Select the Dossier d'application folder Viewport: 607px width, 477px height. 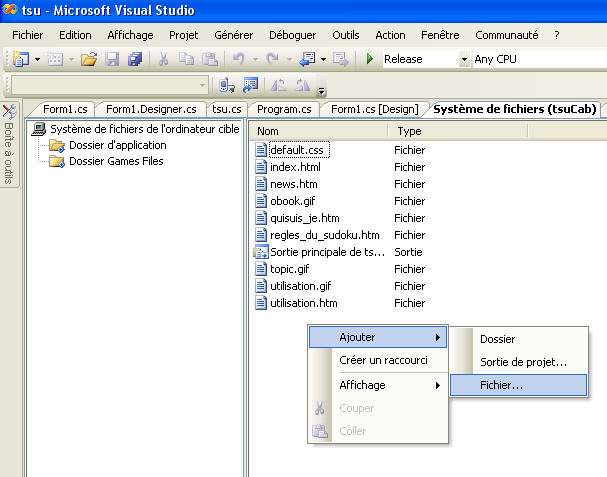click(x=118, y=145)
